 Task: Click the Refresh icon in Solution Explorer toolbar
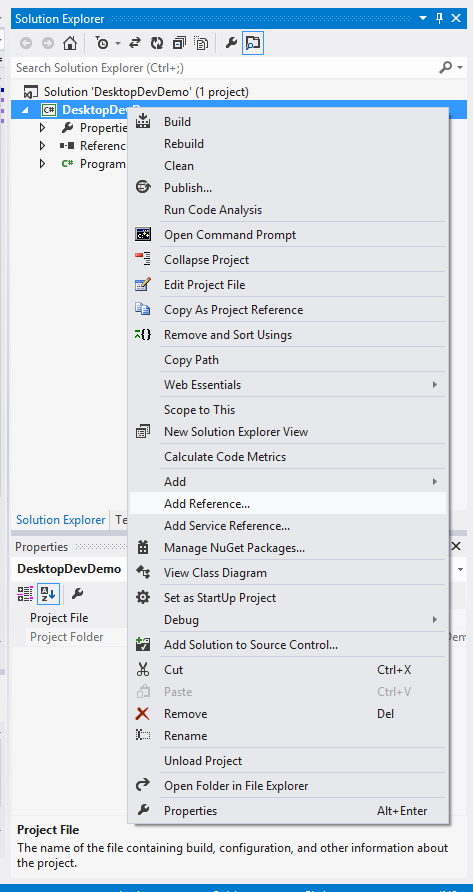(157, 43)
